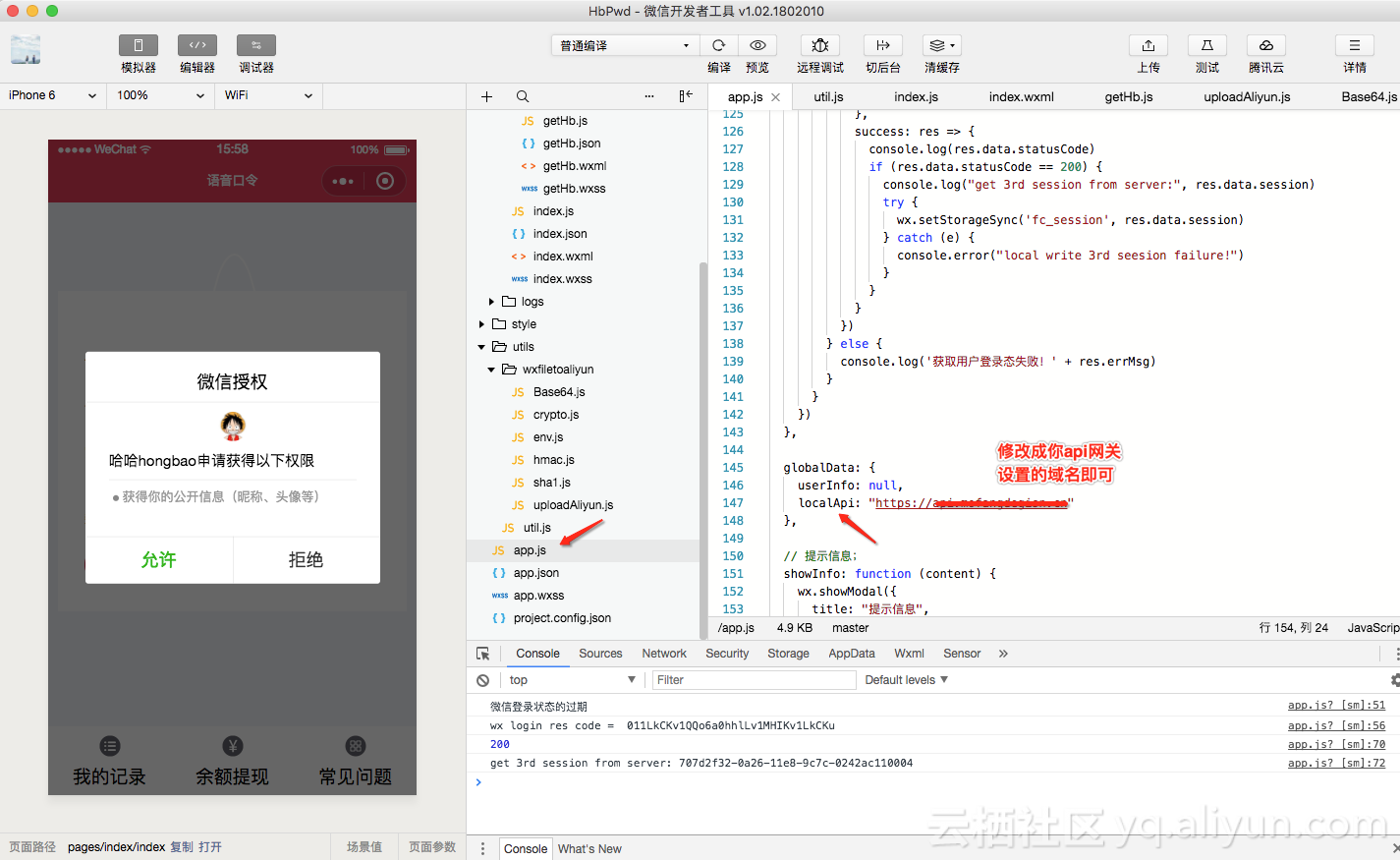Click the preview eye icon (预览)

[757, 45]
